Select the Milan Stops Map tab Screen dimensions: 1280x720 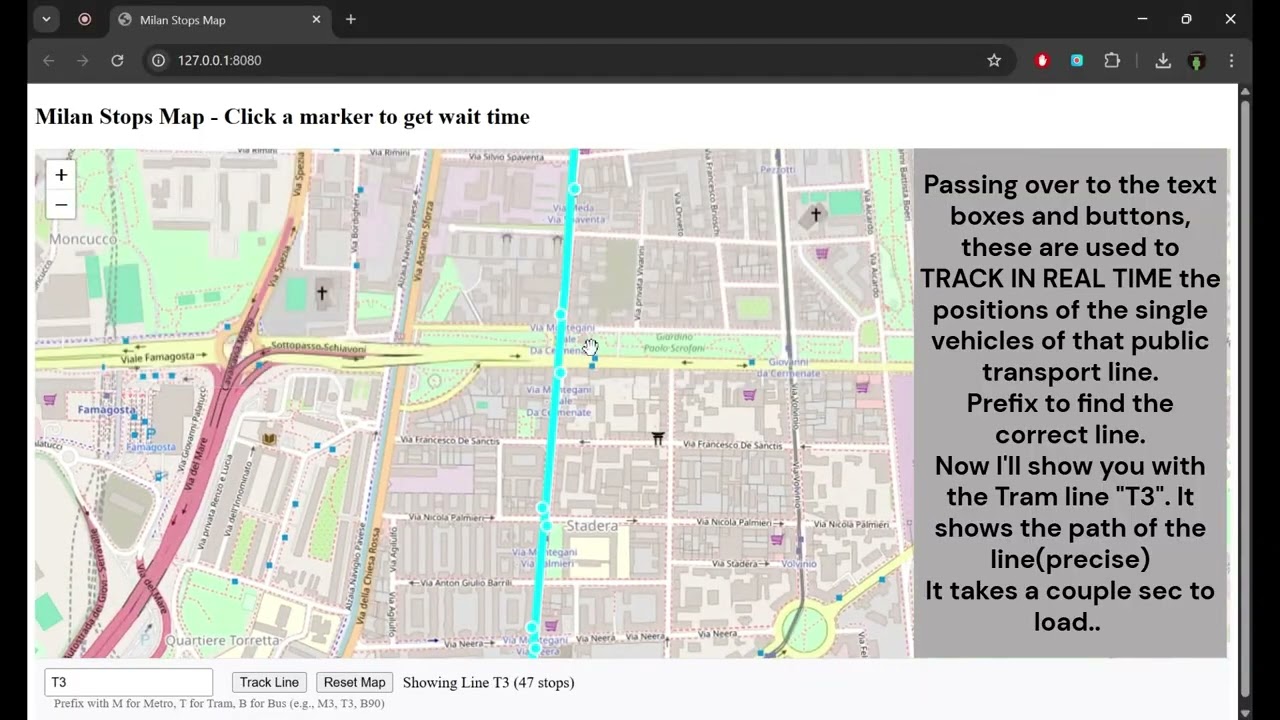(x=218, y=19)
